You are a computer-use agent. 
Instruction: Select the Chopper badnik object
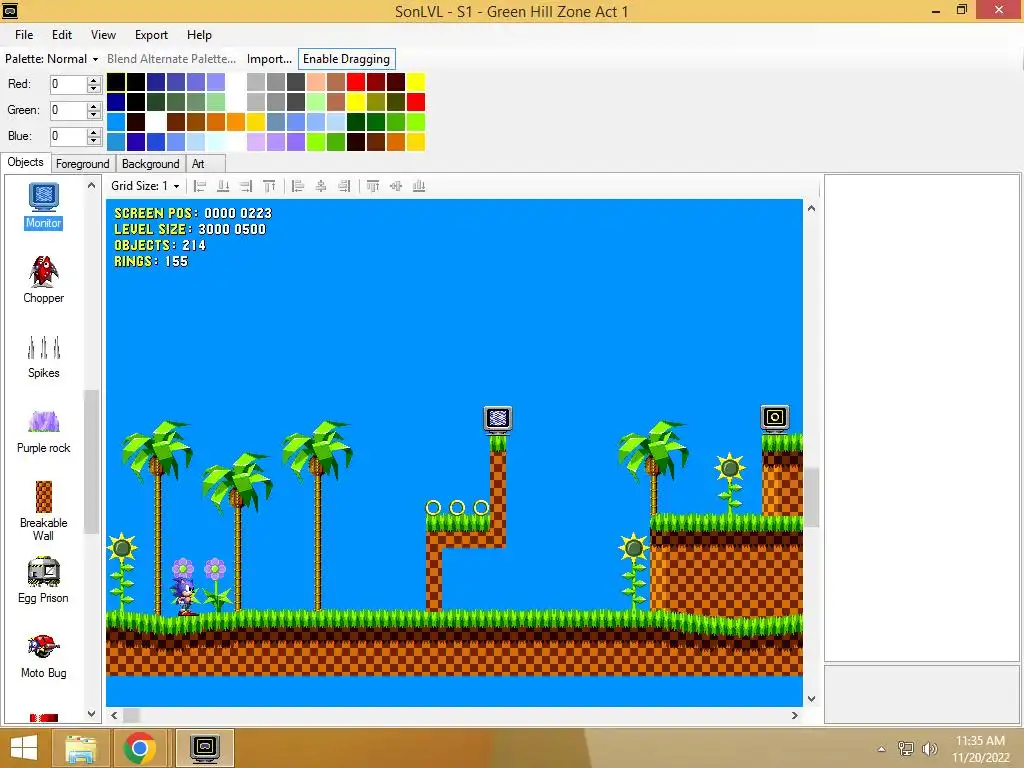pyautogui.click(x=43, y=280)
